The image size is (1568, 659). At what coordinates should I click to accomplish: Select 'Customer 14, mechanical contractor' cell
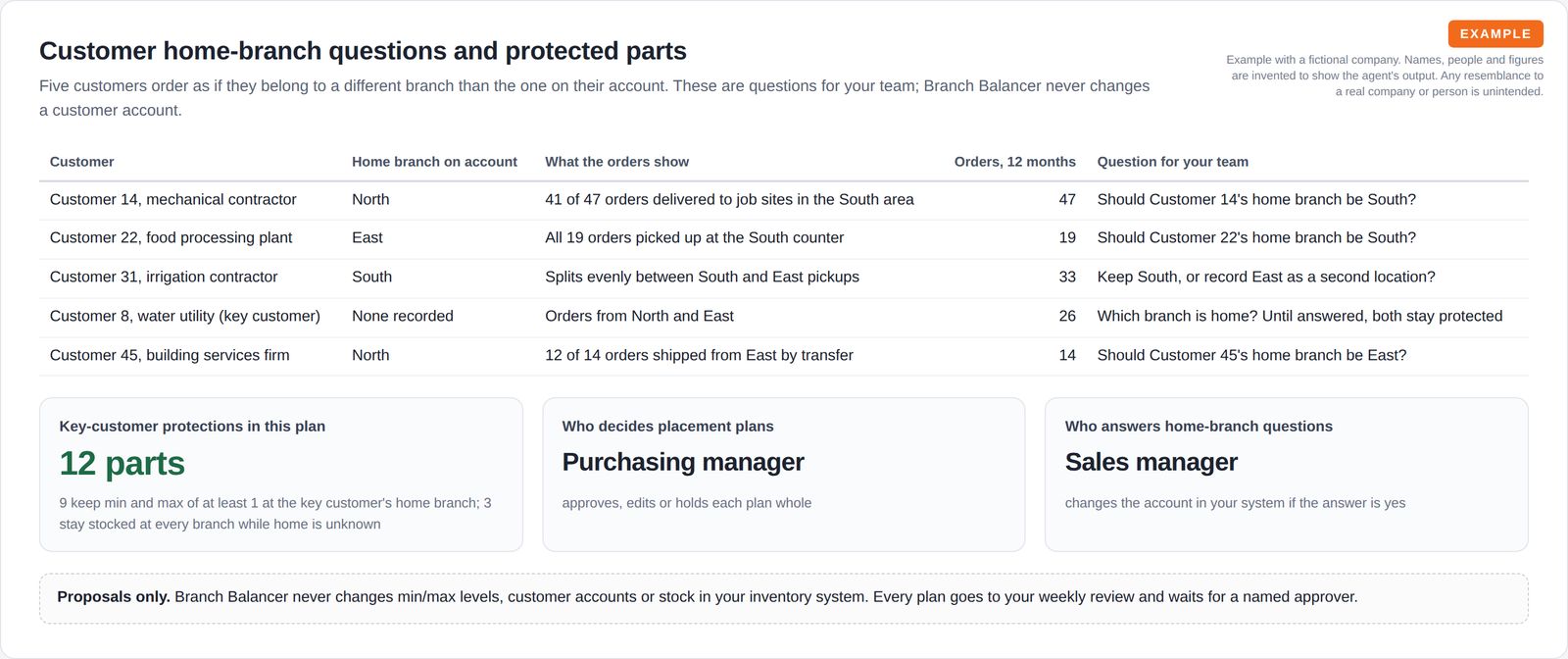pyautogui.click(x=172, y=199)
